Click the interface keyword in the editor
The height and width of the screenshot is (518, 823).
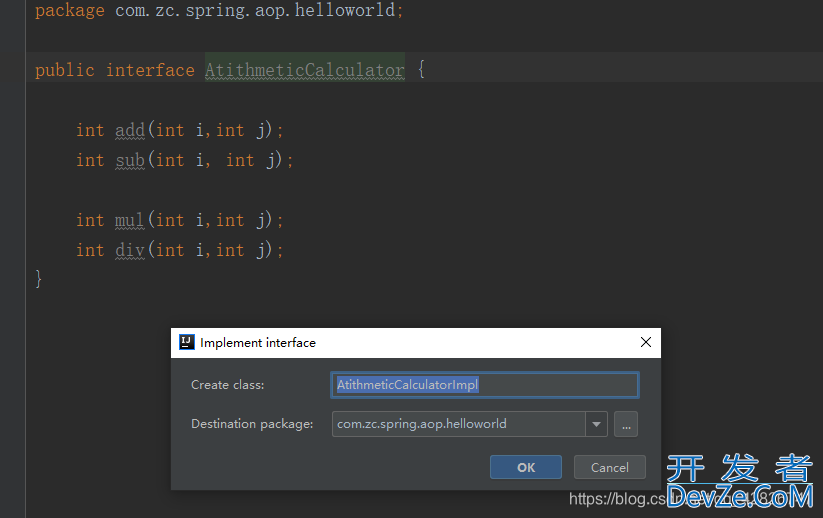(x=150, y=70)
